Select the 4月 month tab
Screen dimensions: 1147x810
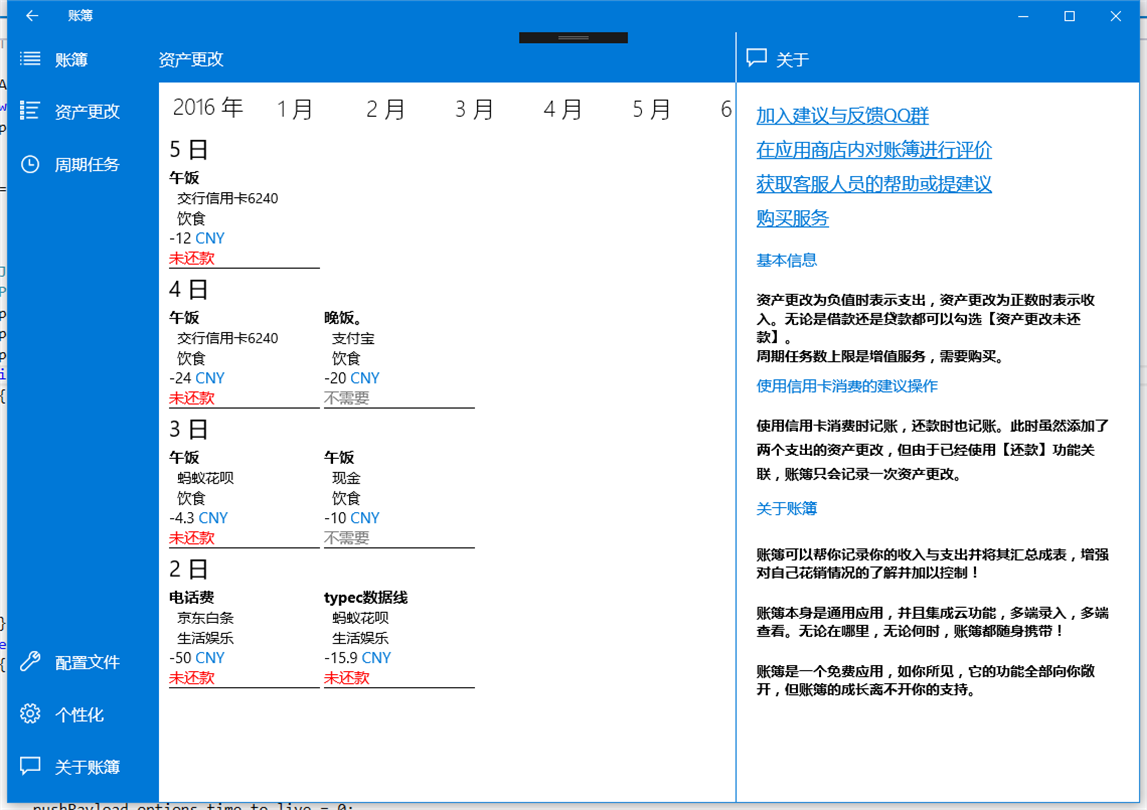coord(563,109)
